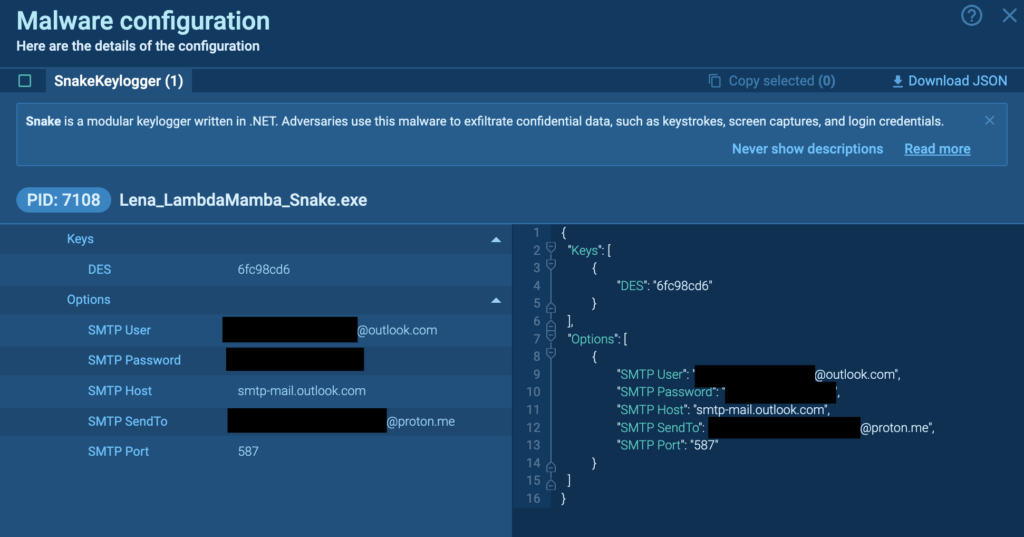The image size is (1024, 537).
Task: Click the Copy selected icon
Action: click(714, 81)
